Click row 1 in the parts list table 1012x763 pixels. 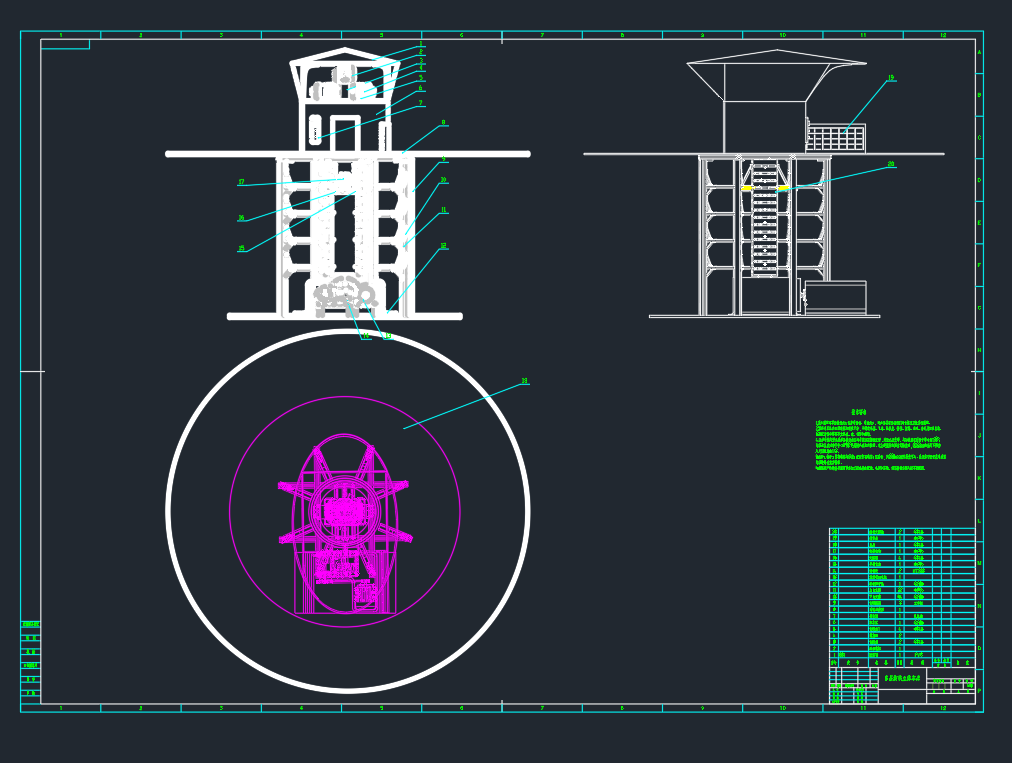coord(902,655)
